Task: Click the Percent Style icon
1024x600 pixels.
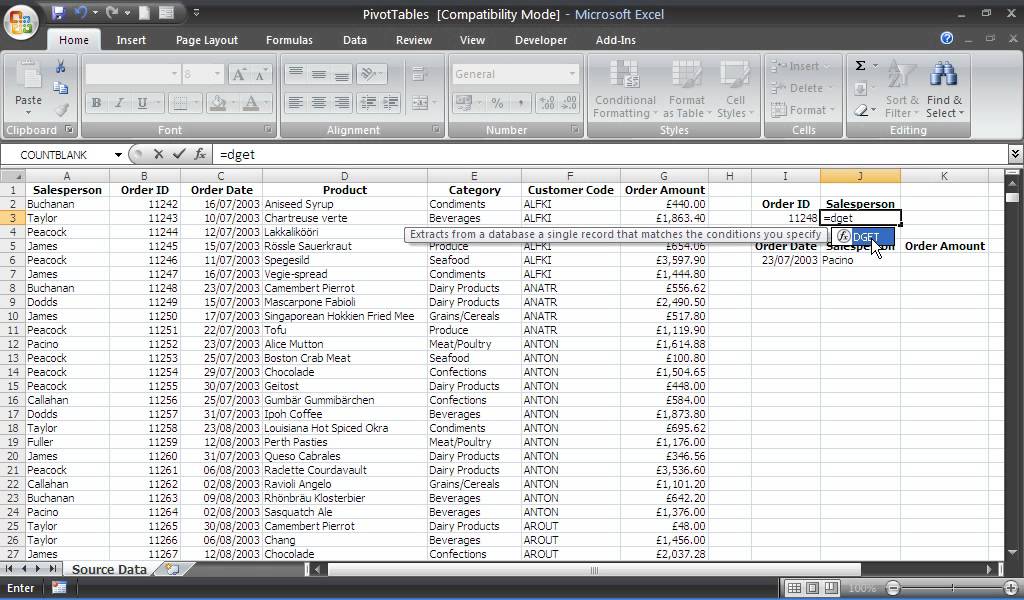Action: click(497, 103)
